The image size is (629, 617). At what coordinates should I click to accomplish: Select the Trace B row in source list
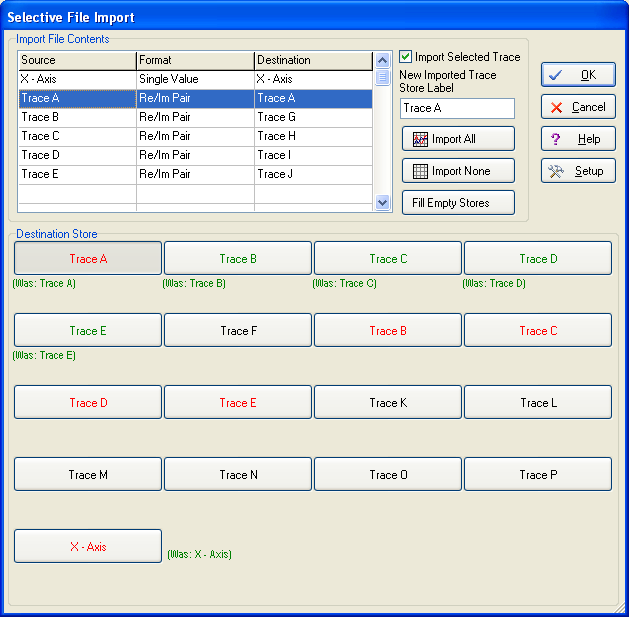[76, 117]
